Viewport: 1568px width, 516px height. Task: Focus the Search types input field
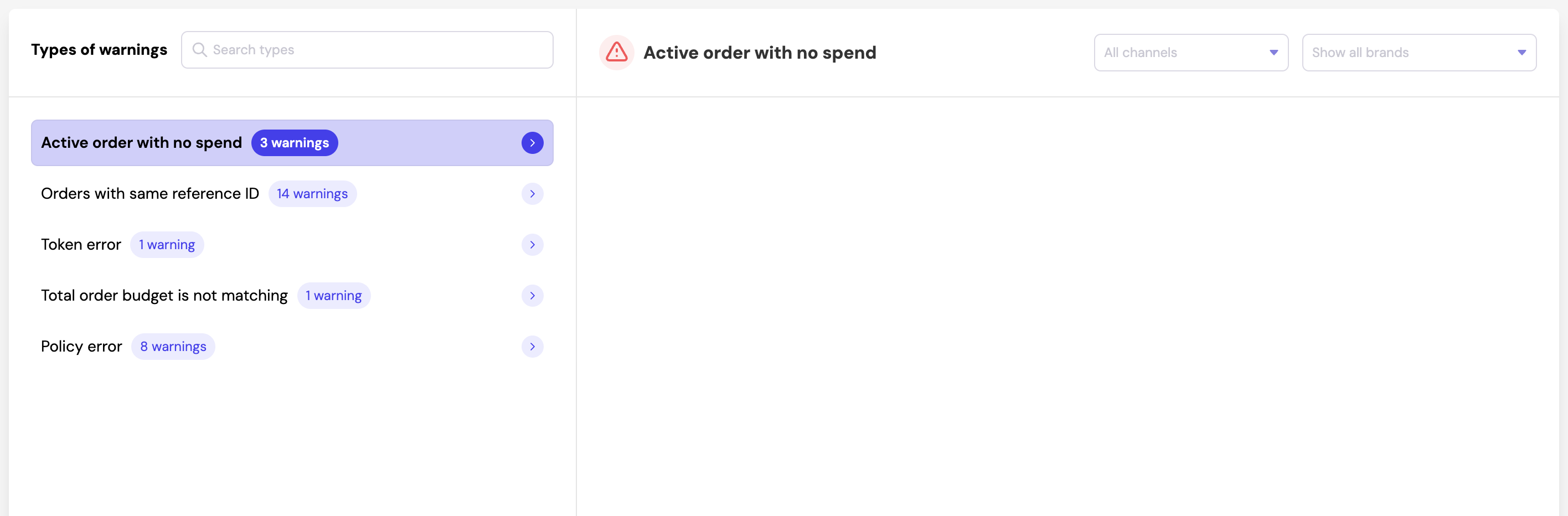pos(378,50)
